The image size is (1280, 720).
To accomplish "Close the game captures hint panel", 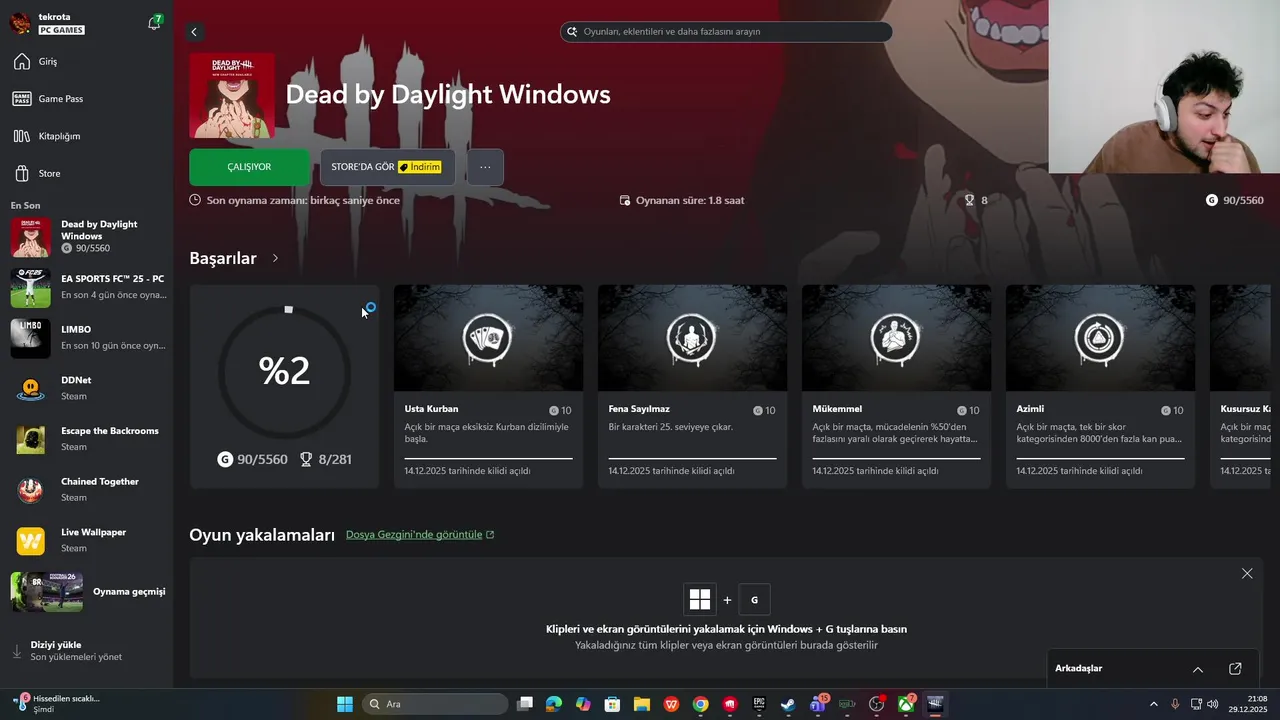I will [1247, 573].
